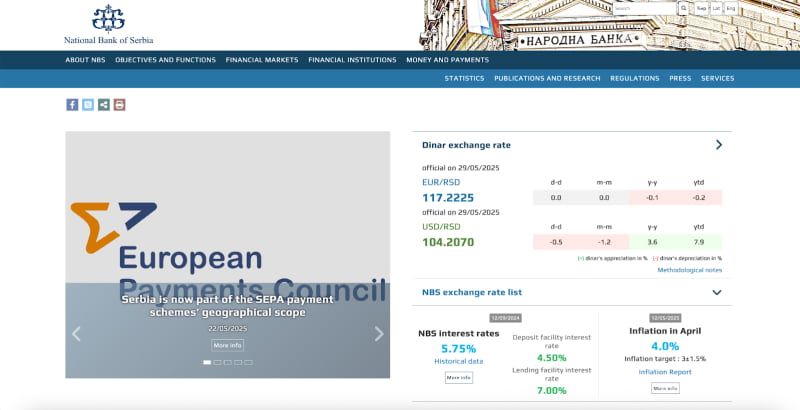Open Dinar exchange rate chevron arrow

pyautogui.click(x=718, y=145)
